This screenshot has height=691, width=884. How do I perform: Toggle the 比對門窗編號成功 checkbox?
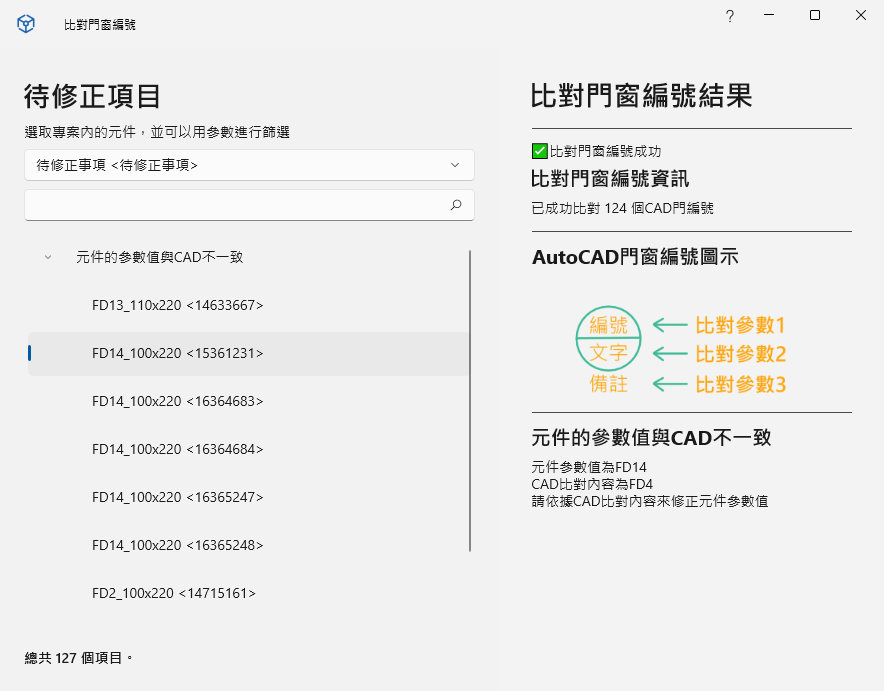tap(540, 151)
